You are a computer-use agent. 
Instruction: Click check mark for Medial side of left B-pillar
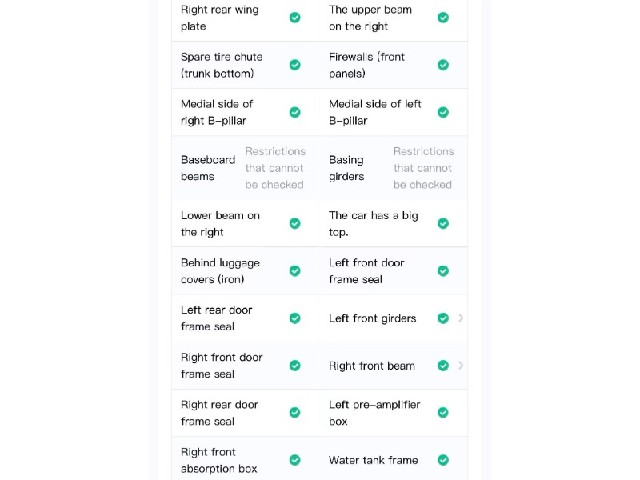pyautogui.click(x=443, y=112)
